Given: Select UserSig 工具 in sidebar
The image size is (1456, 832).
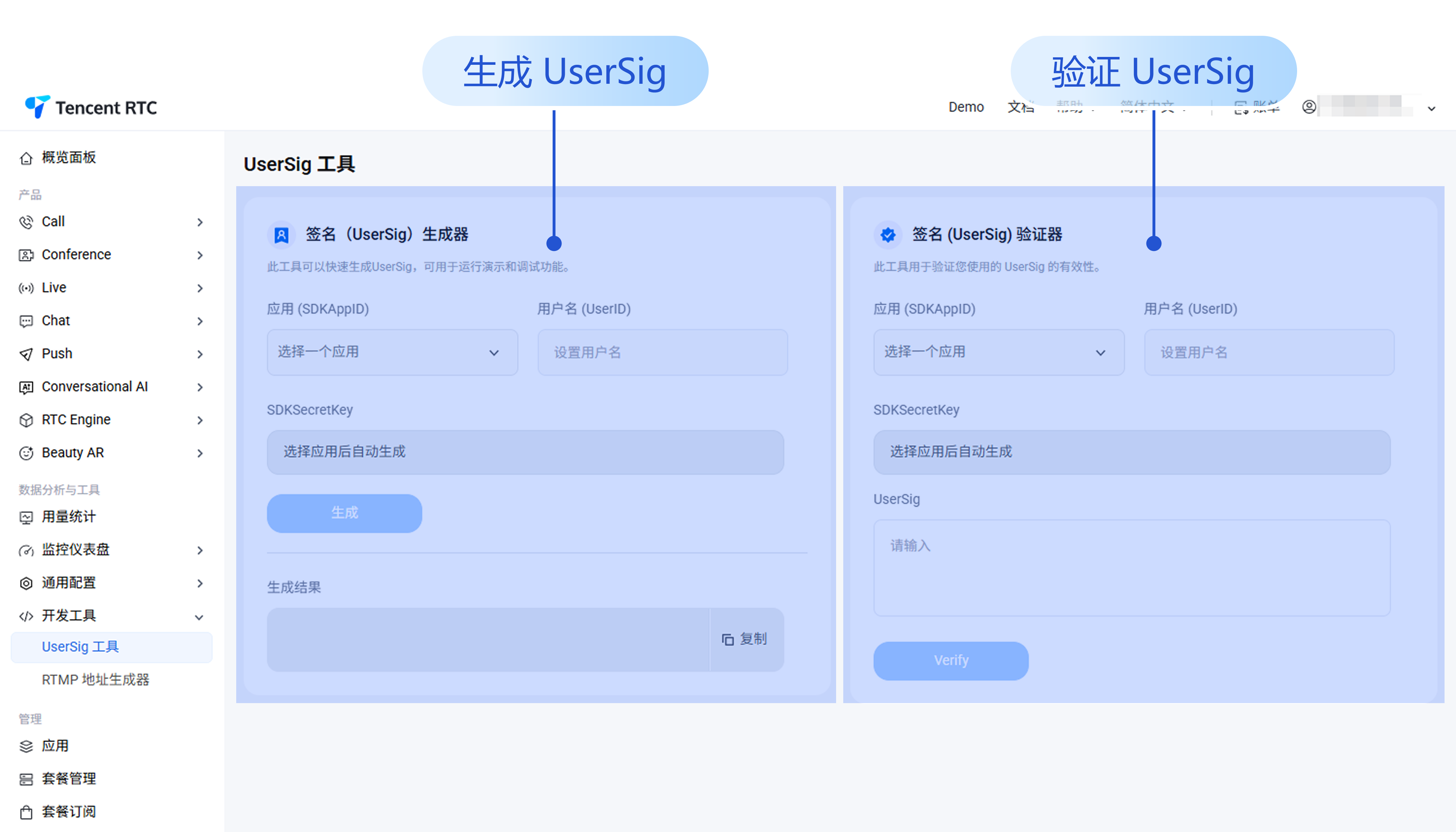Looking at the screenshot, I should click(112, 647).
